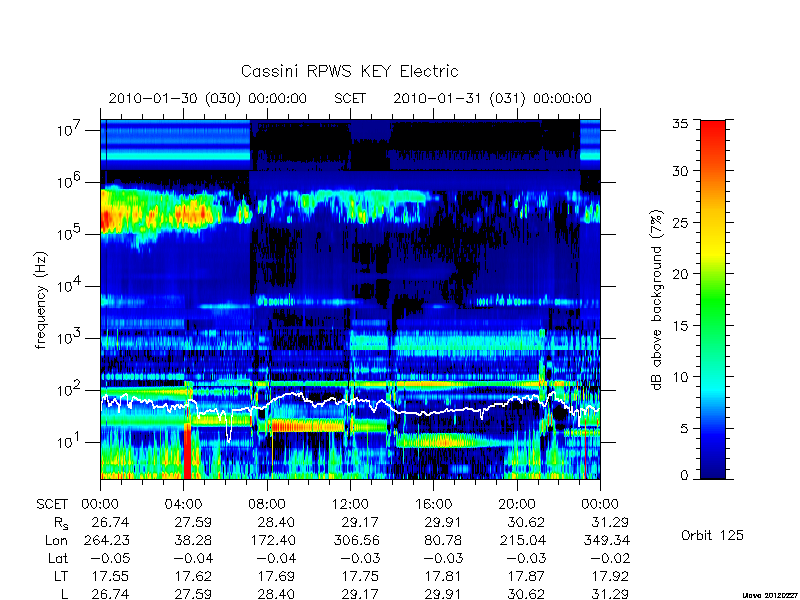Click the 'frequency (Hz)' axis label
The height and width of the screenshot is (600, 800).
tap(41, 301)
